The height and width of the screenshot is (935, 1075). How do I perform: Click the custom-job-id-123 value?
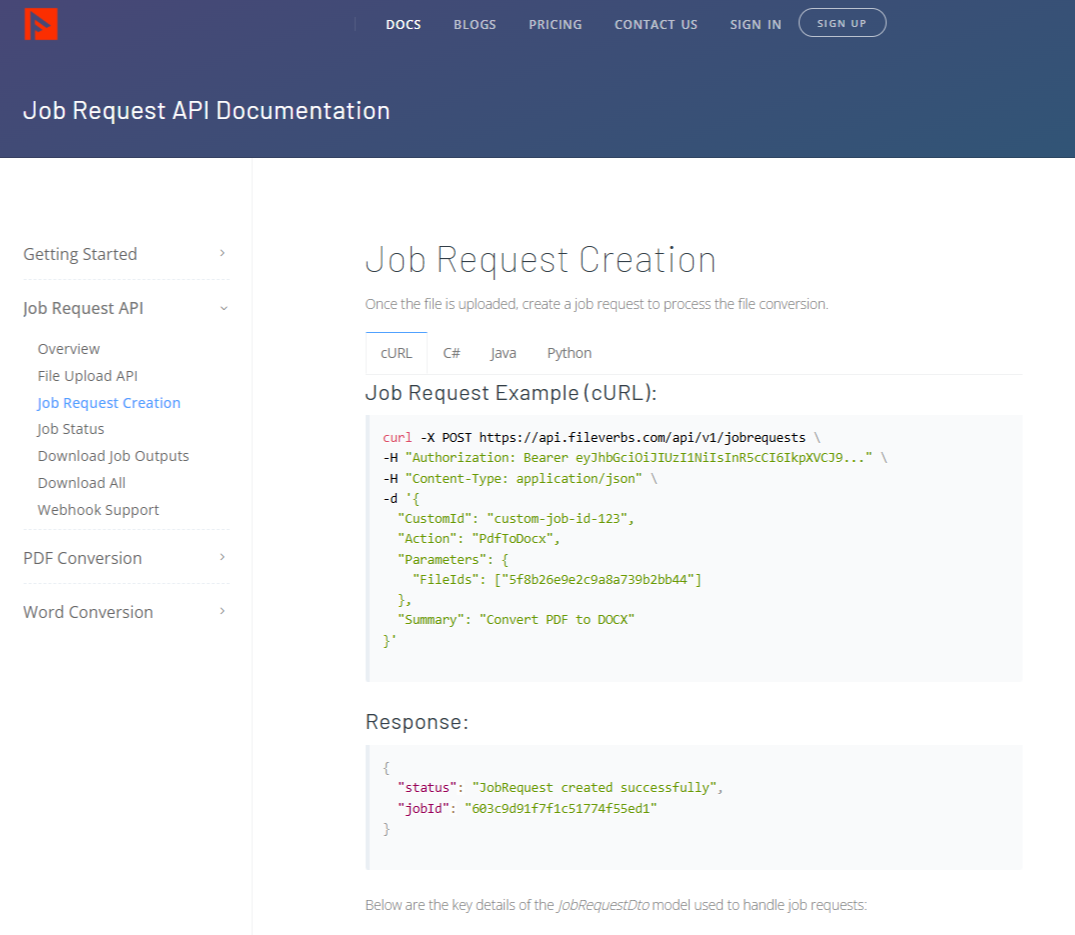tap(557, 518)
